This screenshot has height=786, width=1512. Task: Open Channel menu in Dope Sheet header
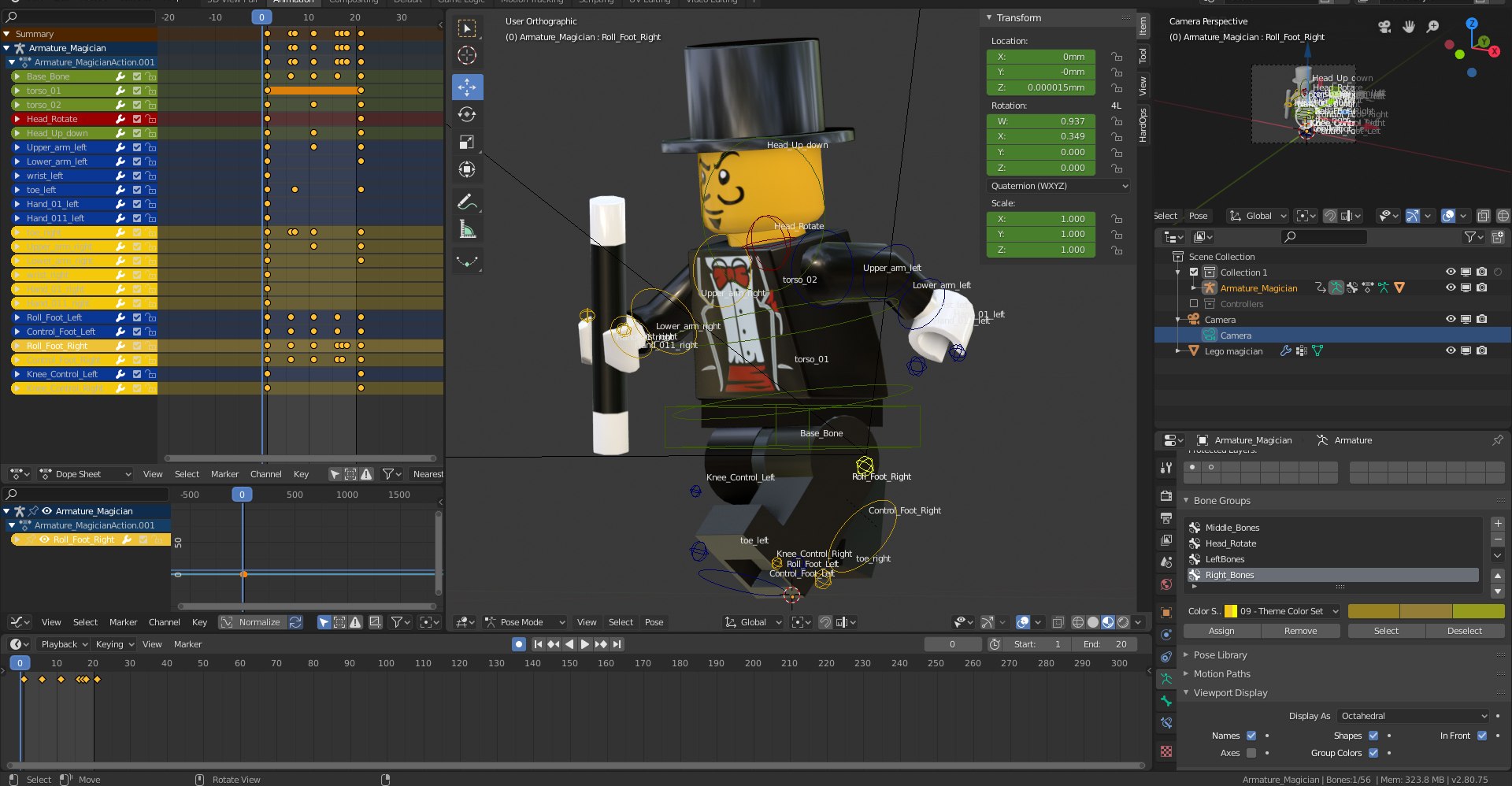[x=265, y=474]
